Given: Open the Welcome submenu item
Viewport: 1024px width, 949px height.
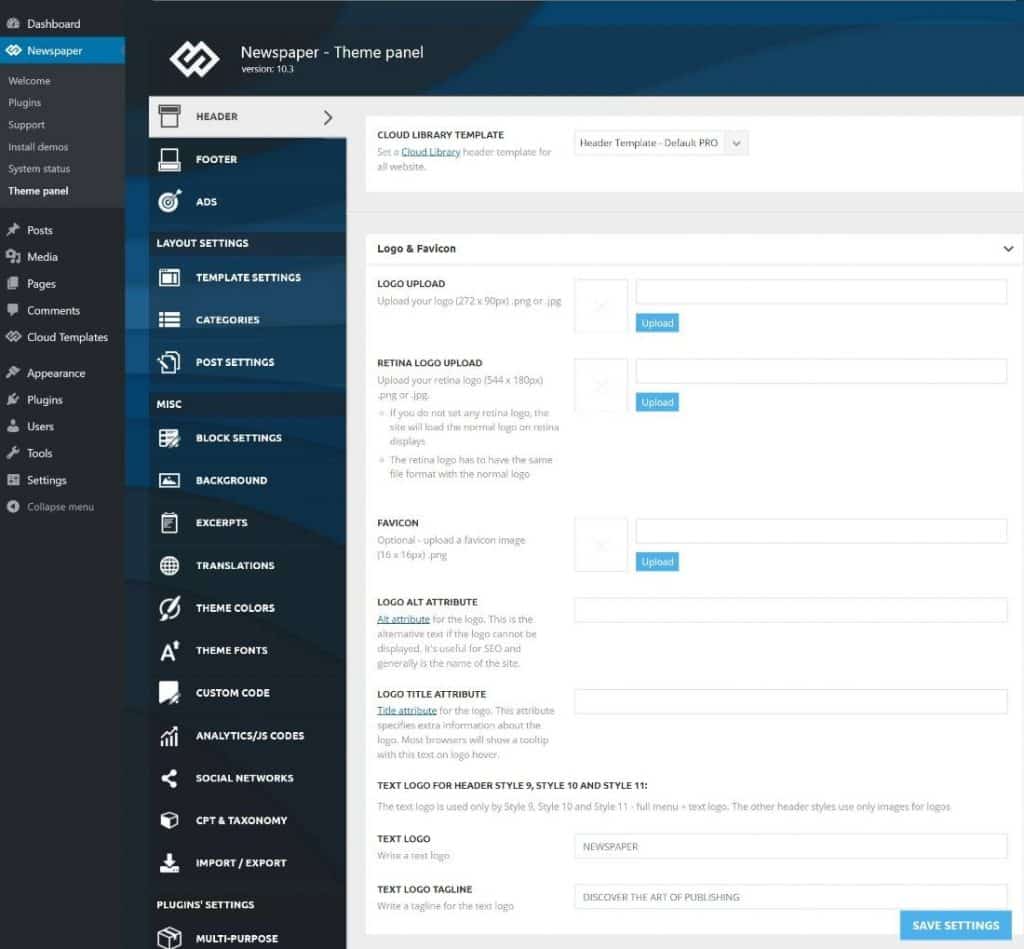Looking at the screenshot, I should tap(29, 81).
